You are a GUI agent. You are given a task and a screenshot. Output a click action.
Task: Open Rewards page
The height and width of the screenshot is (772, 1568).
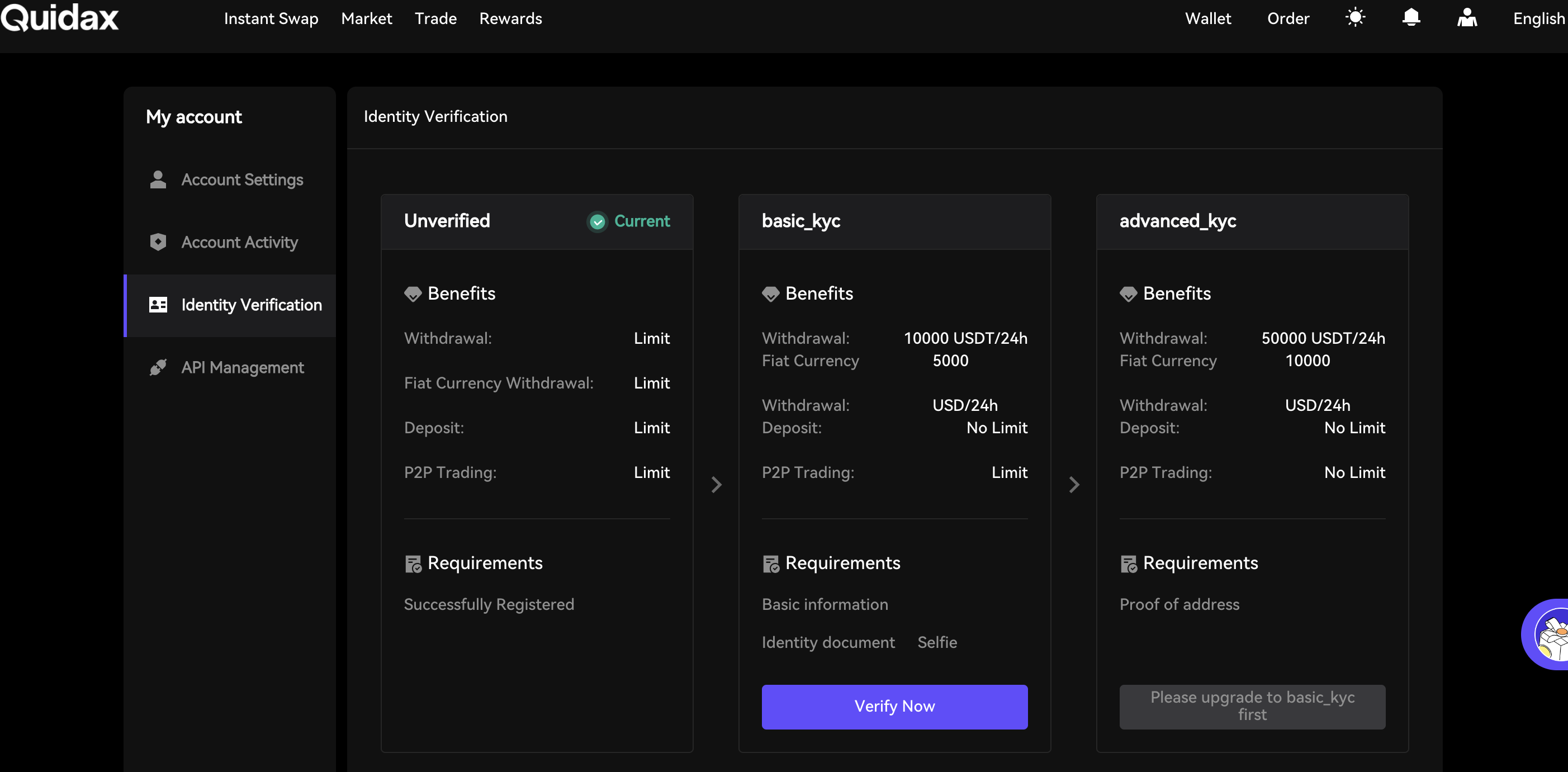[x=510, y=19]
